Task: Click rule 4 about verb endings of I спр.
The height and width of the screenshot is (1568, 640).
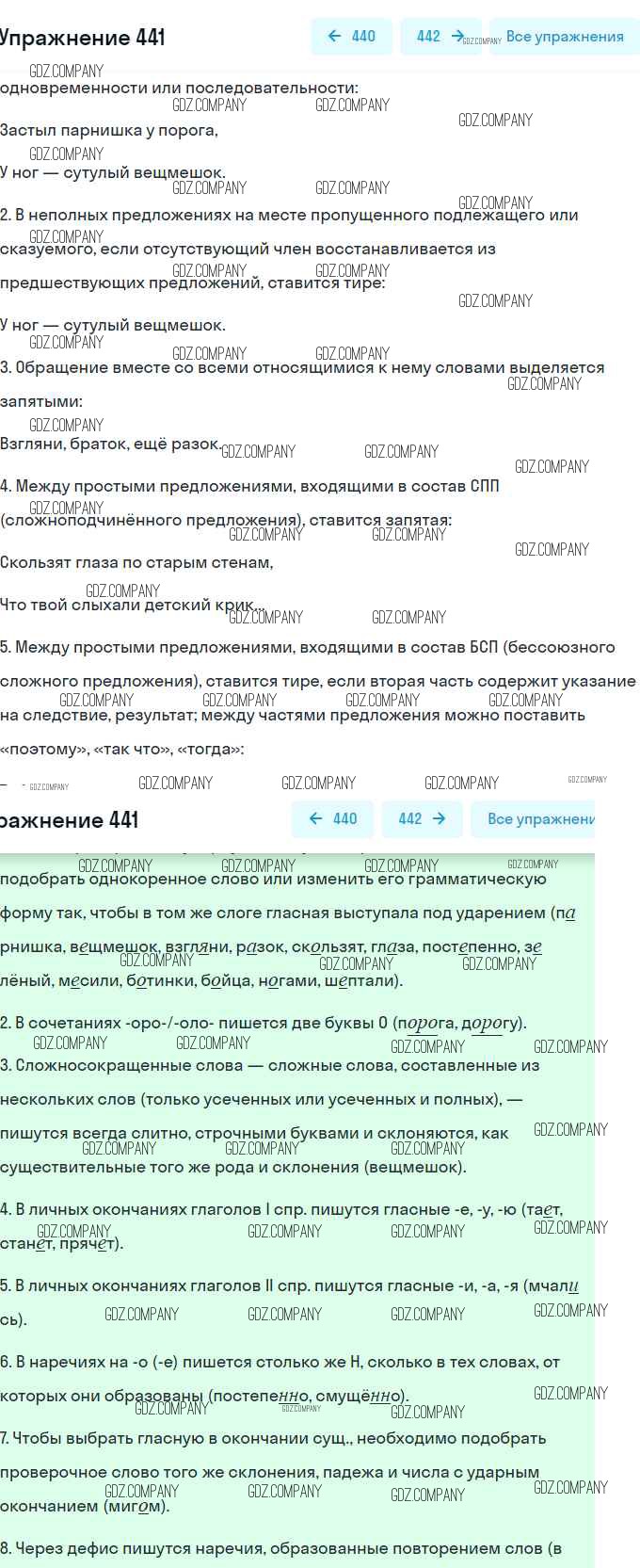Action: (282, 1210)
